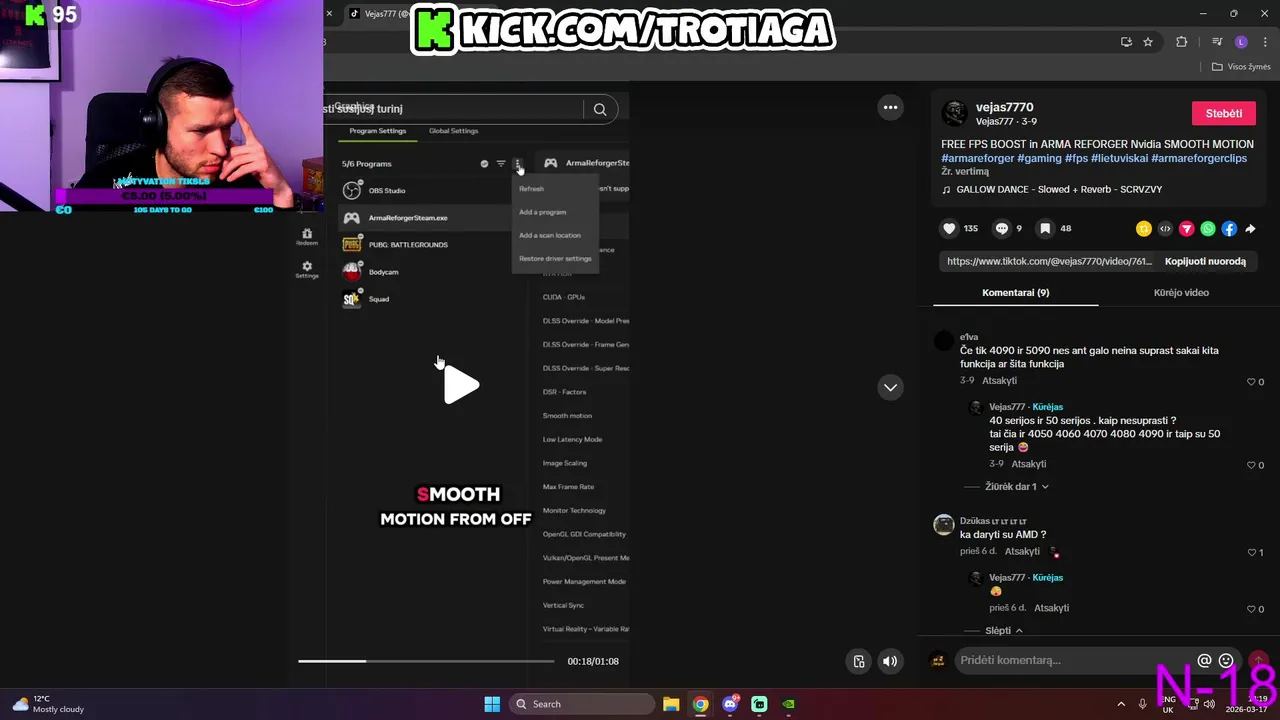Open the three-dot options on video
This screenshot has height=720, width=1280.
coord(890,107)
